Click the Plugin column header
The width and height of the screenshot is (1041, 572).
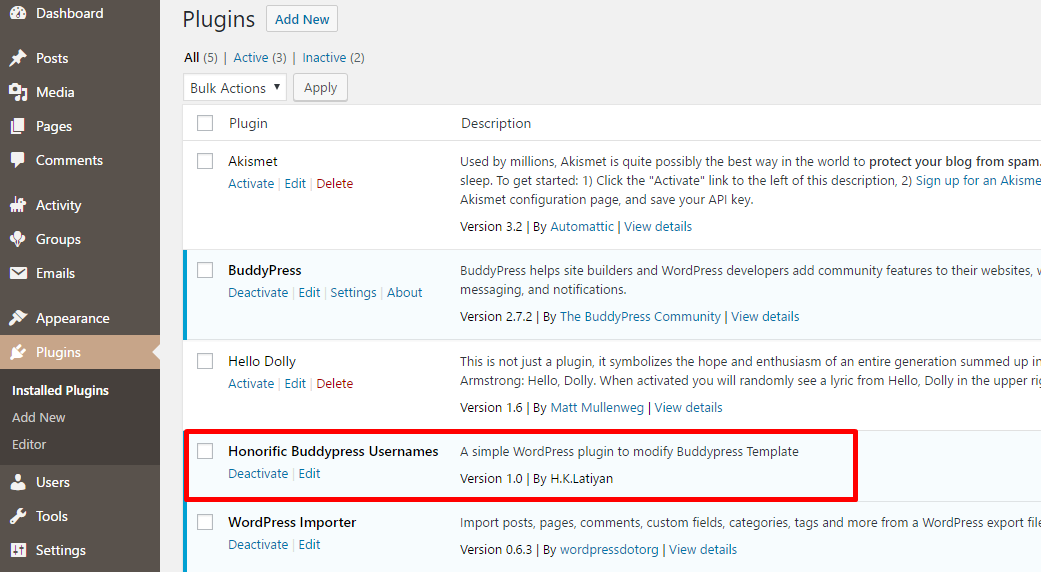248,123
